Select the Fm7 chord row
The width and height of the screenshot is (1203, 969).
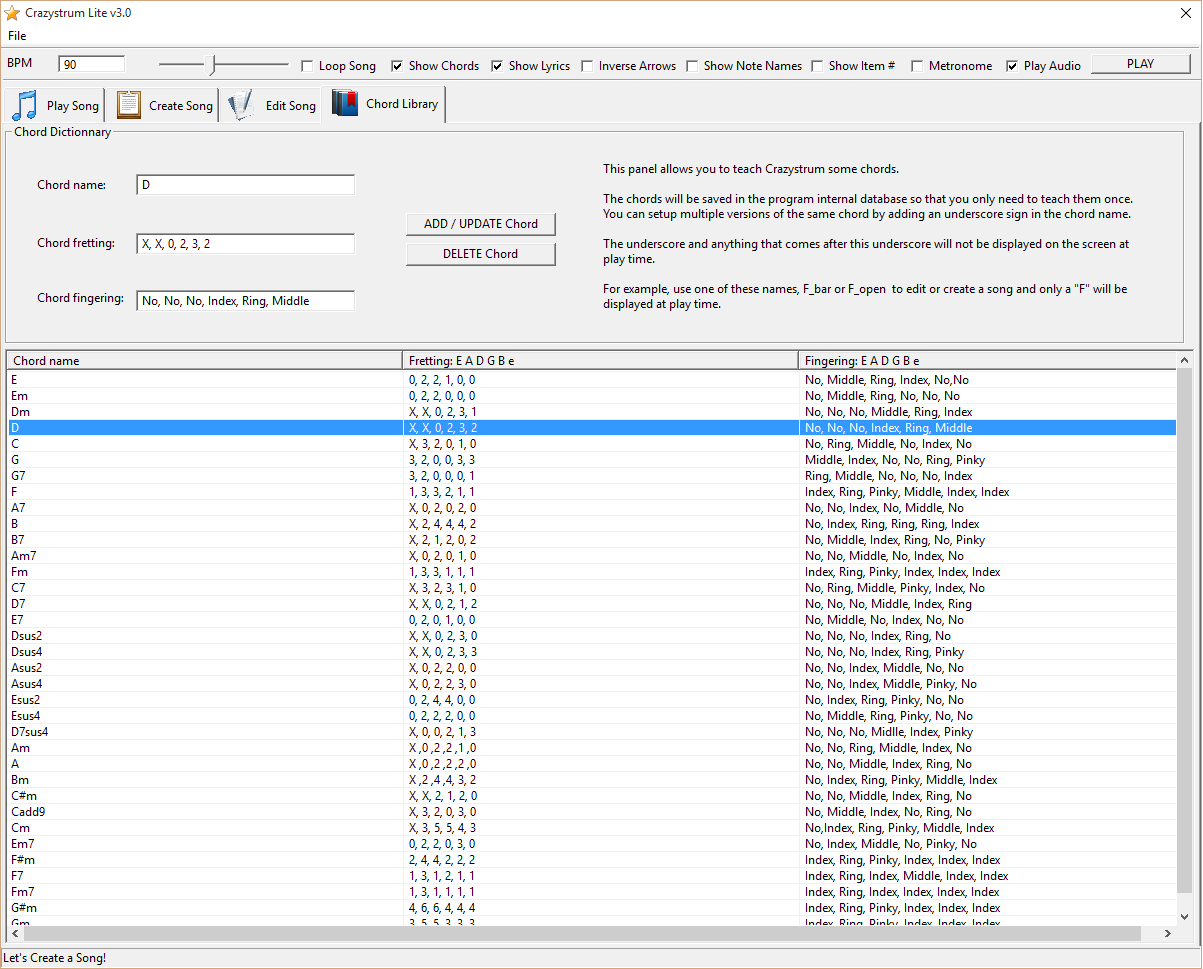coord(592,892)
